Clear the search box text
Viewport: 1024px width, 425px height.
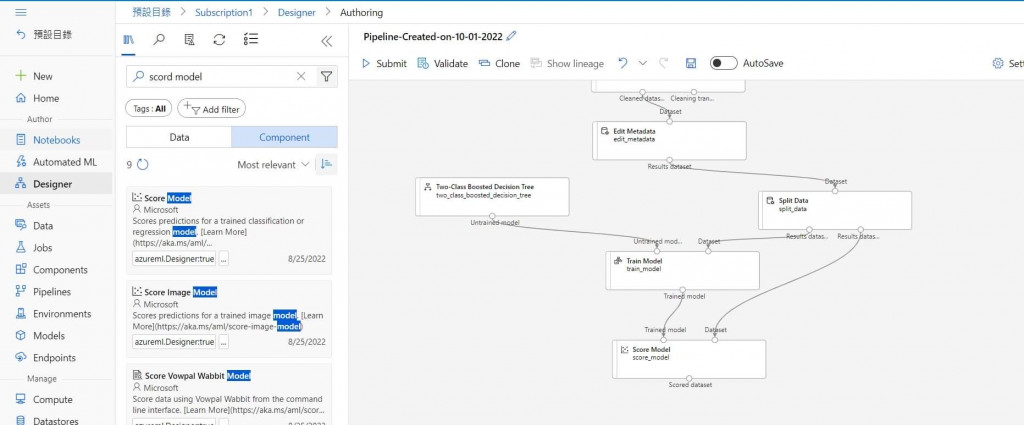[x=301, y=76]
